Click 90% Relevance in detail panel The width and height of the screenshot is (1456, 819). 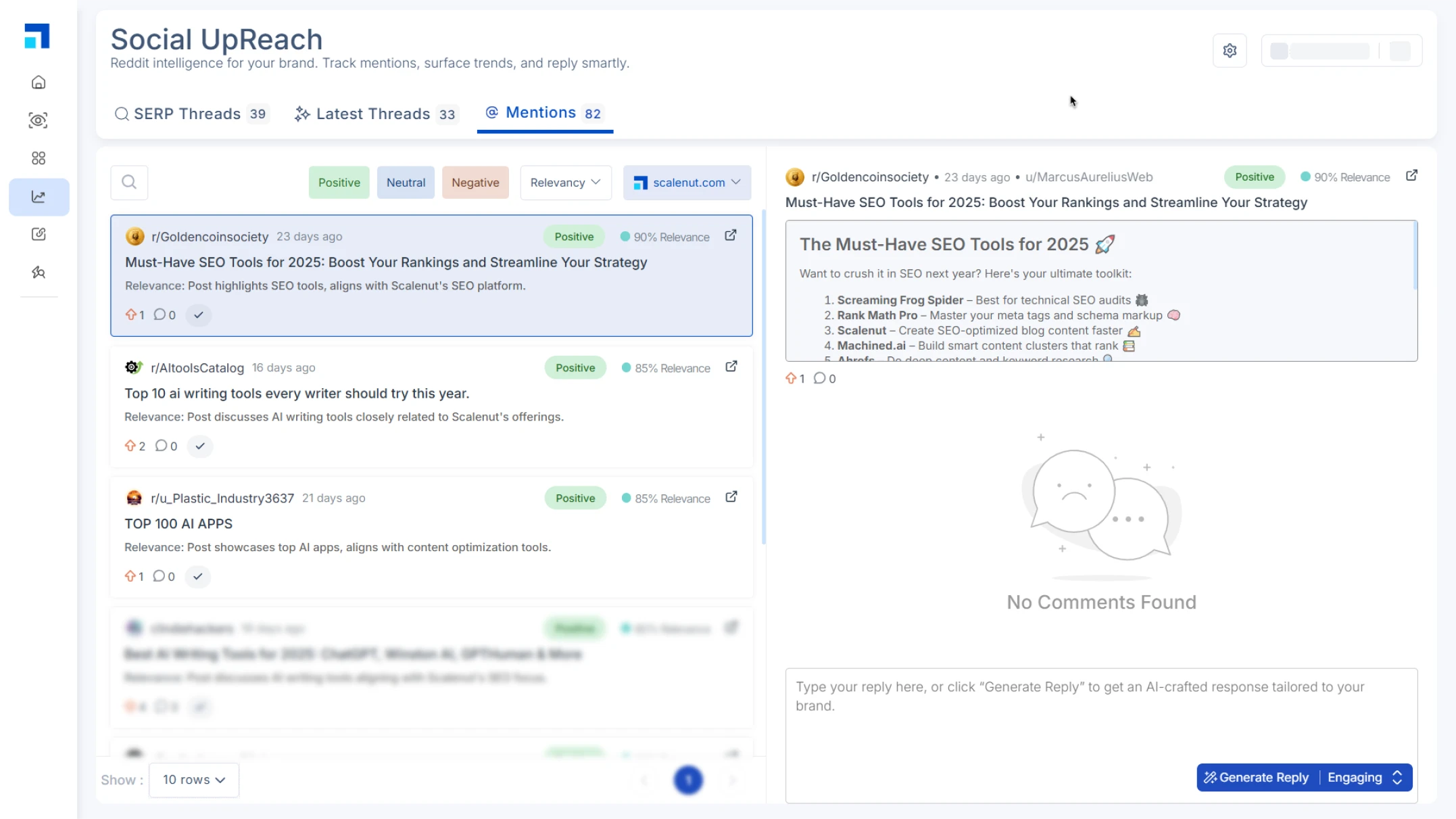pos(1345,177)
